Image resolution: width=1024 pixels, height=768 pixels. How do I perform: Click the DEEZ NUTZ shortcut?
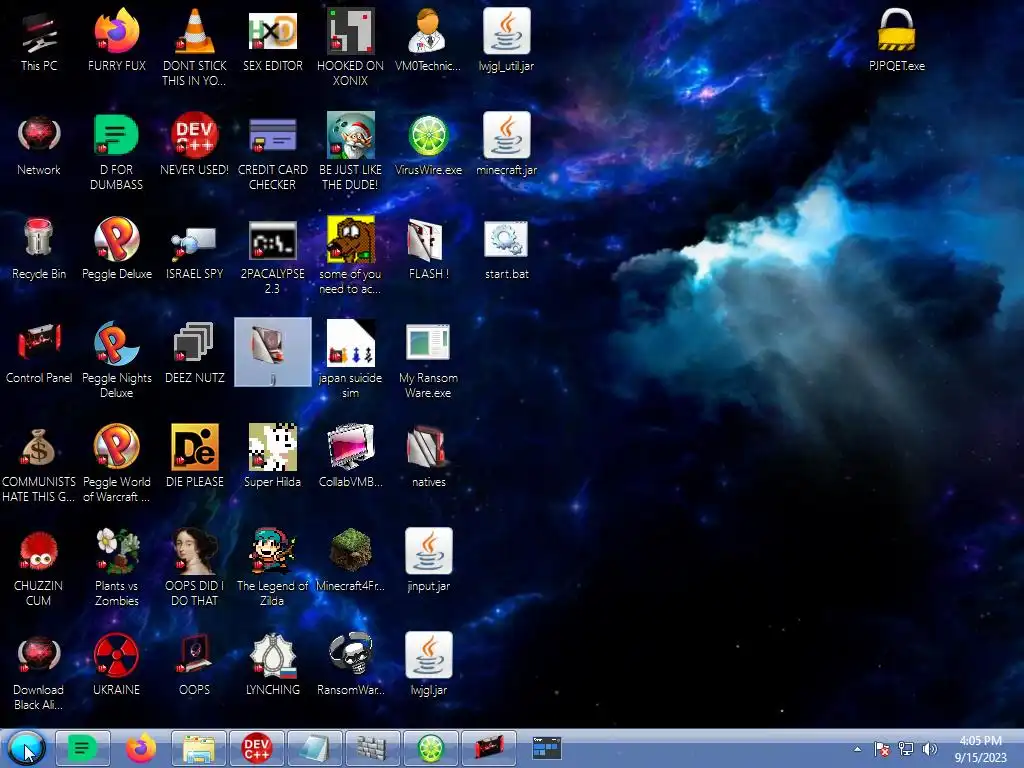coord(195,353)
